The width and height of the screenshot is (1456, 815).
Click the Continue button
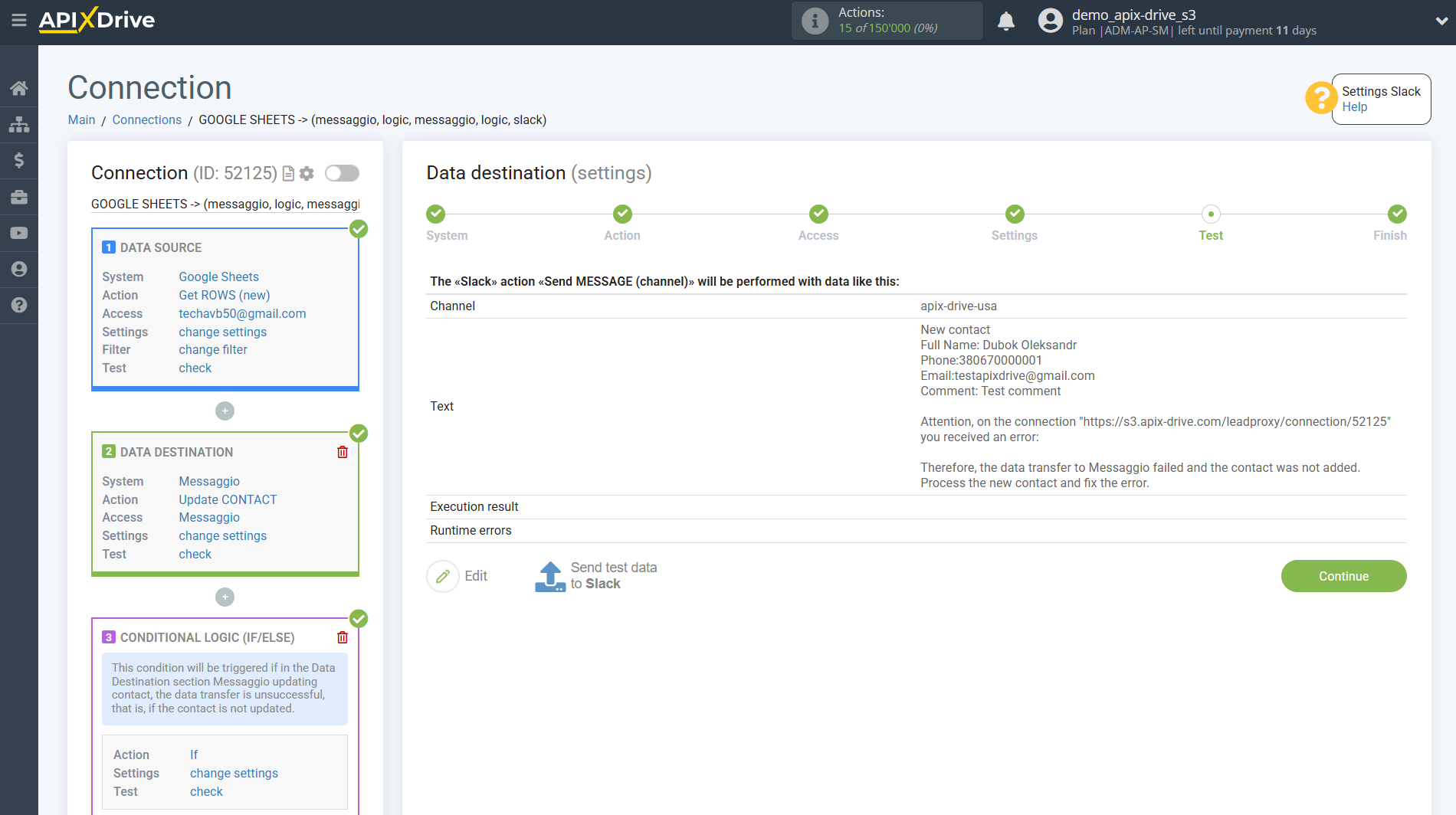1343,576
